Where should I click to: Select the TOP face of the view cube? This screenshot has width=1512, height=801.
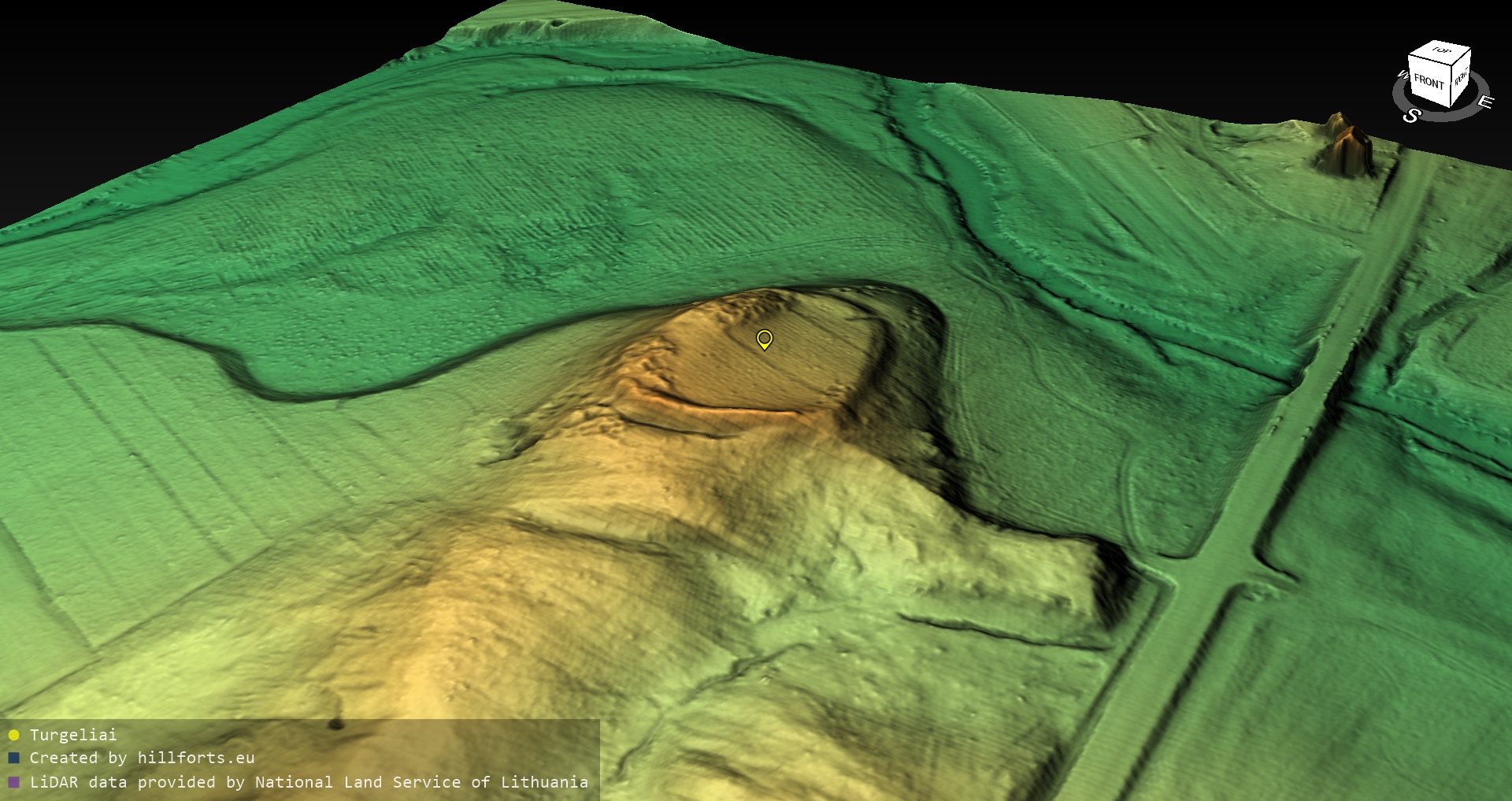point(1441,52)
